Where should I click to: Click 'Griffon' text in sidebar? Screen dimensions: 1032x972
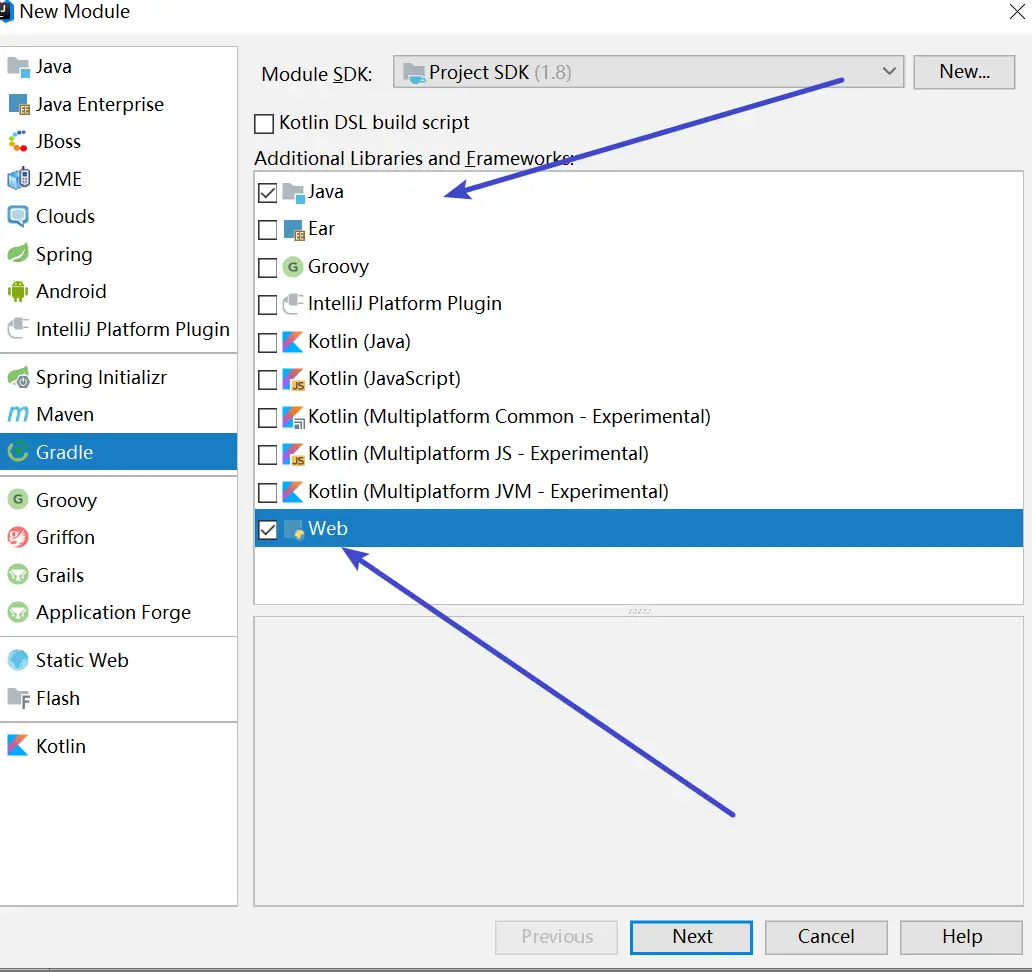[x=65, y=538]
